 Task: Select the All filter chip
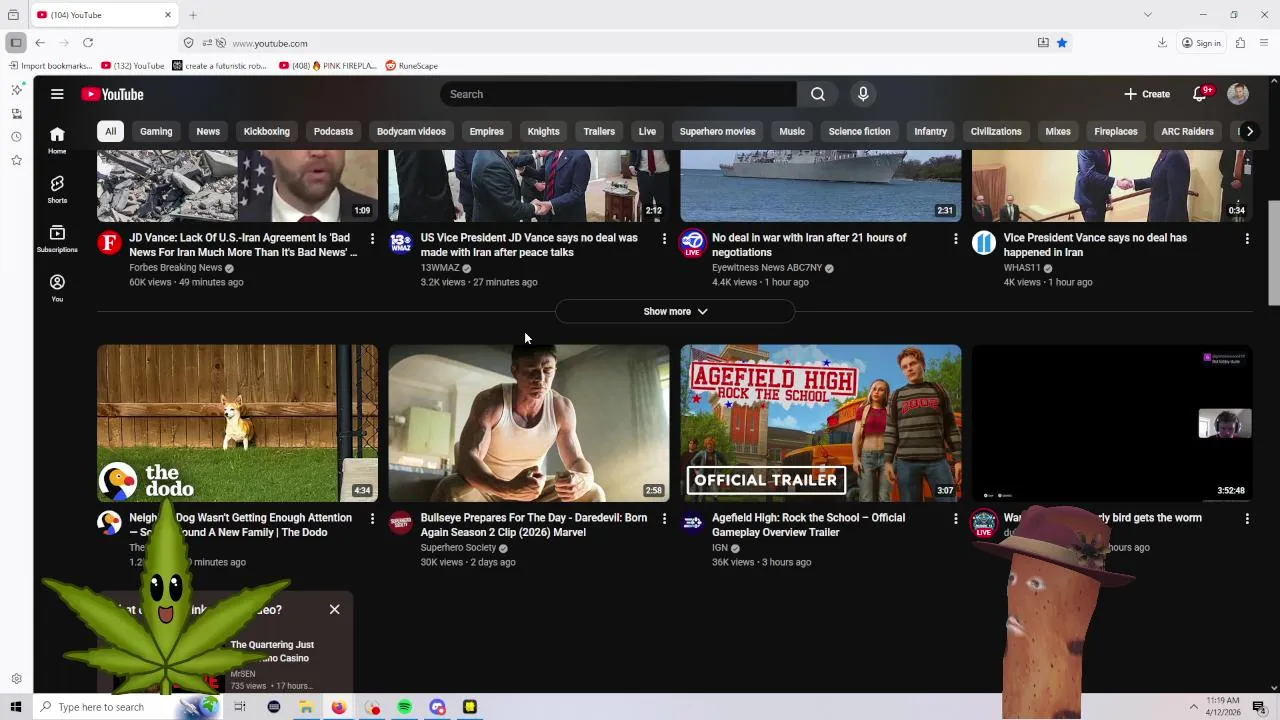pos(111,131)
